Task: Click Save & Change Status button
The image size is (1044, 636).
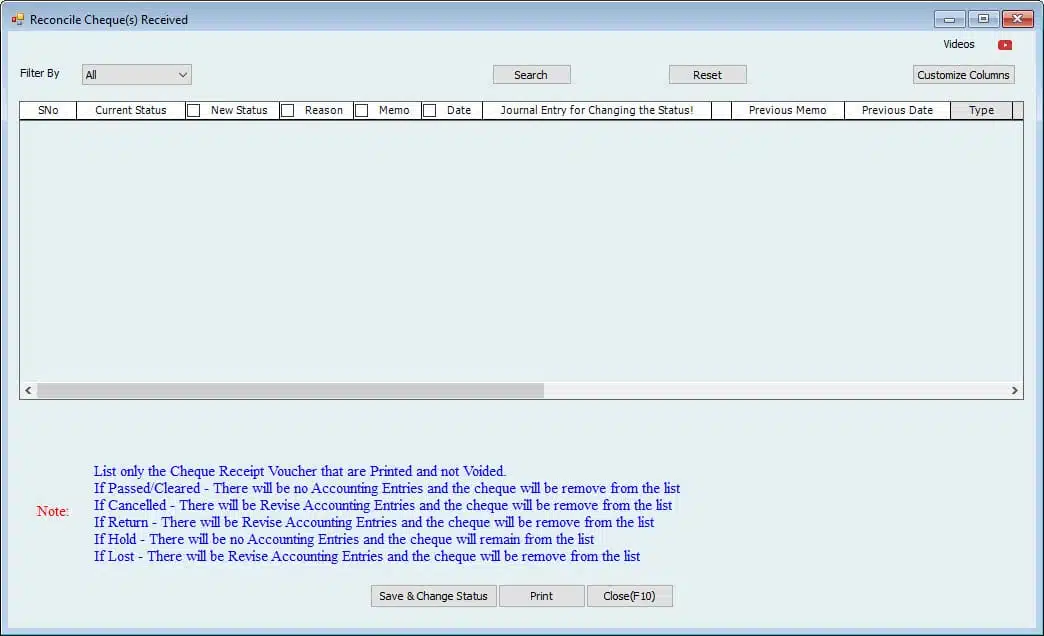Action: click(433, 596)
